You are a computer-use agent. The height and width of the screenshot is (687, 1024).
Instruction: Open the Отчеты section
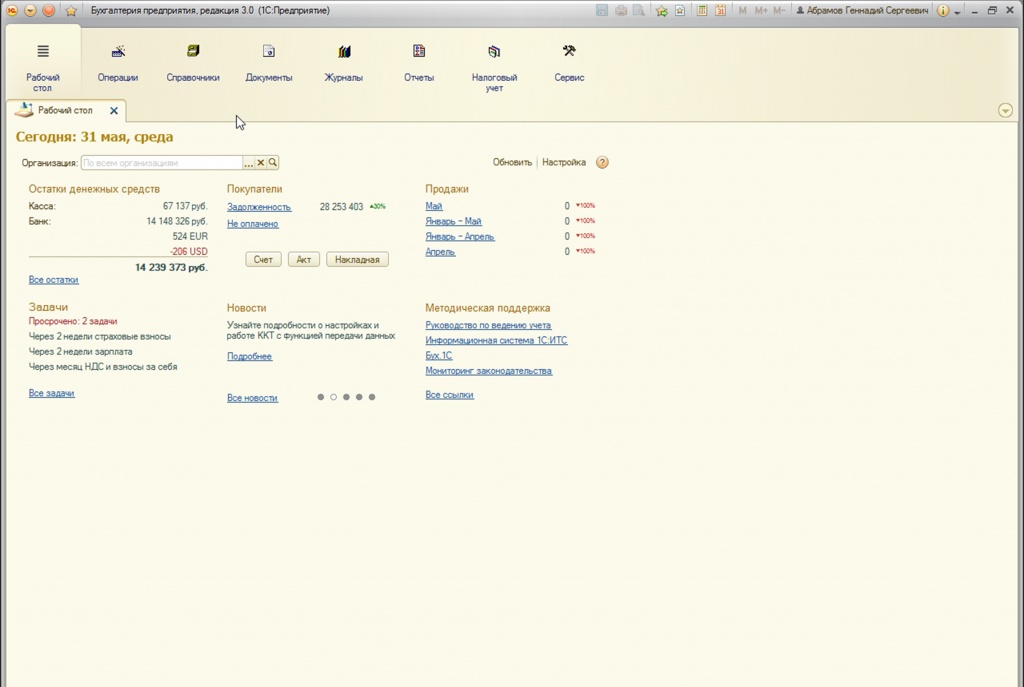click(419, 65)
